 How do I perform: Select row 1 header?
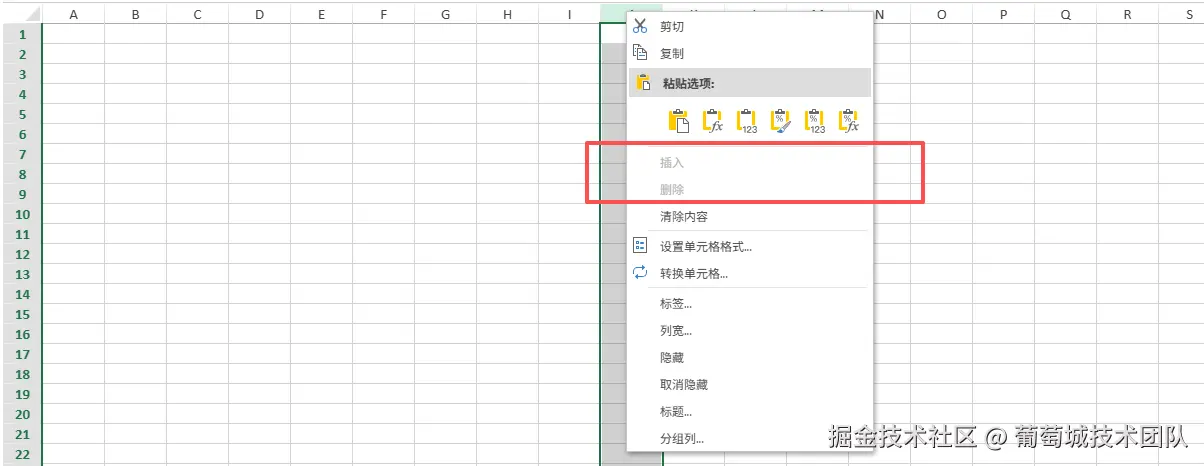(x=21, y=34)
